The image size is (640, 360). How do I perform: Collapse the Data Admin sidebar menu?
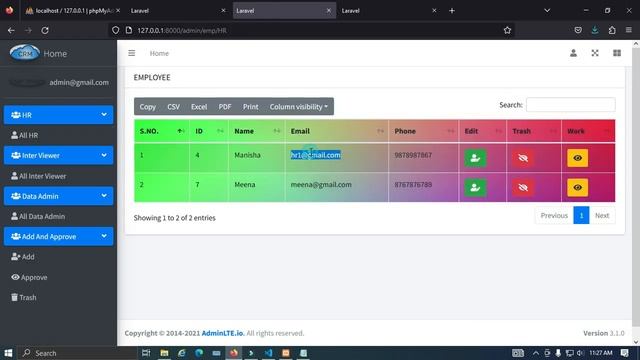pos(58,196)
